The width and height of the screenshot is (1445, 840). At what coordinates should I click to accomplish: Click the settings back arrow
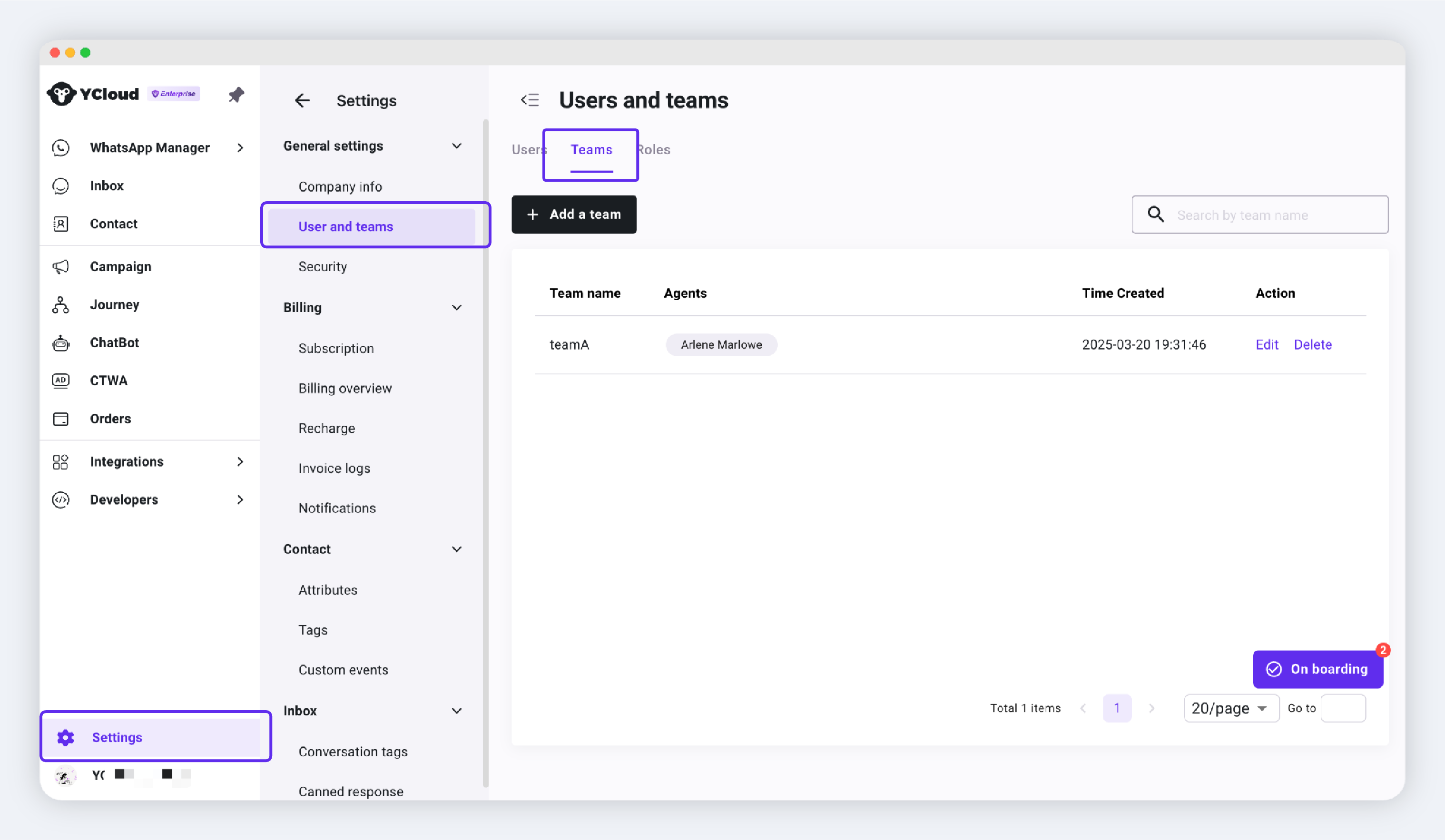click(302, 101)
